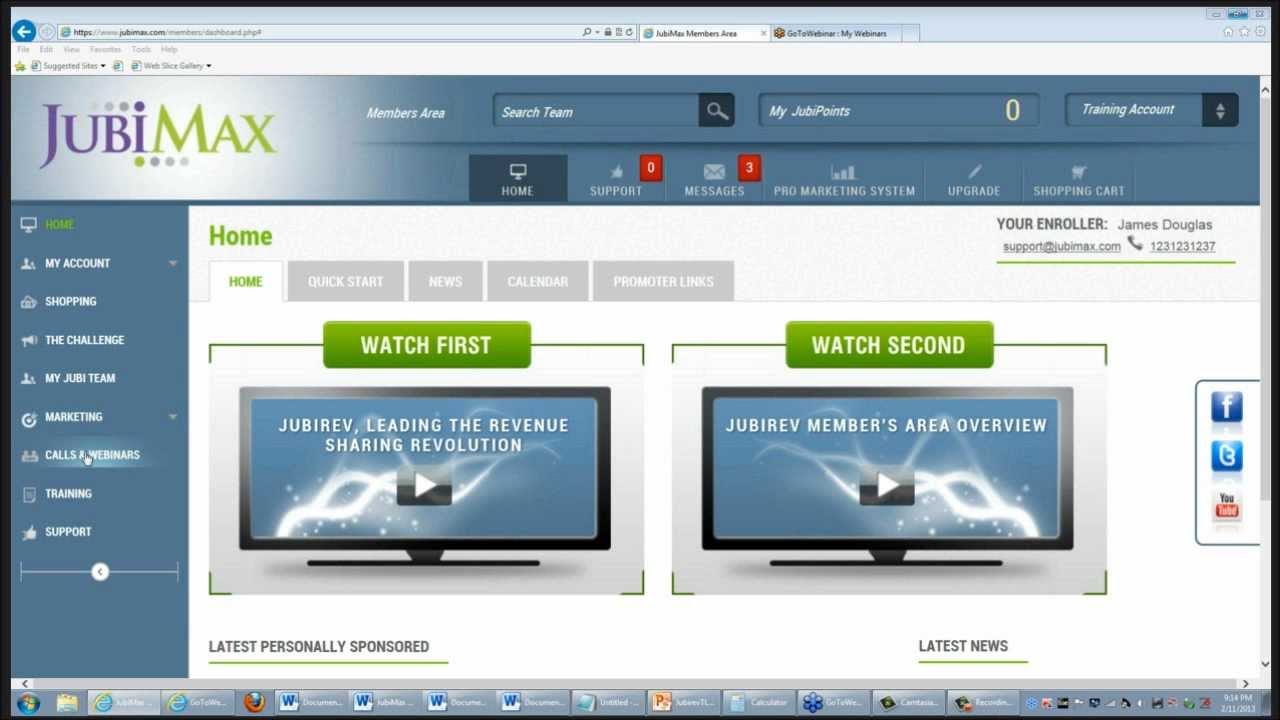Open the Twitter social icon
This screenshot has height=720, width=1280.
pyautogui.click(x=1227, y=457)
